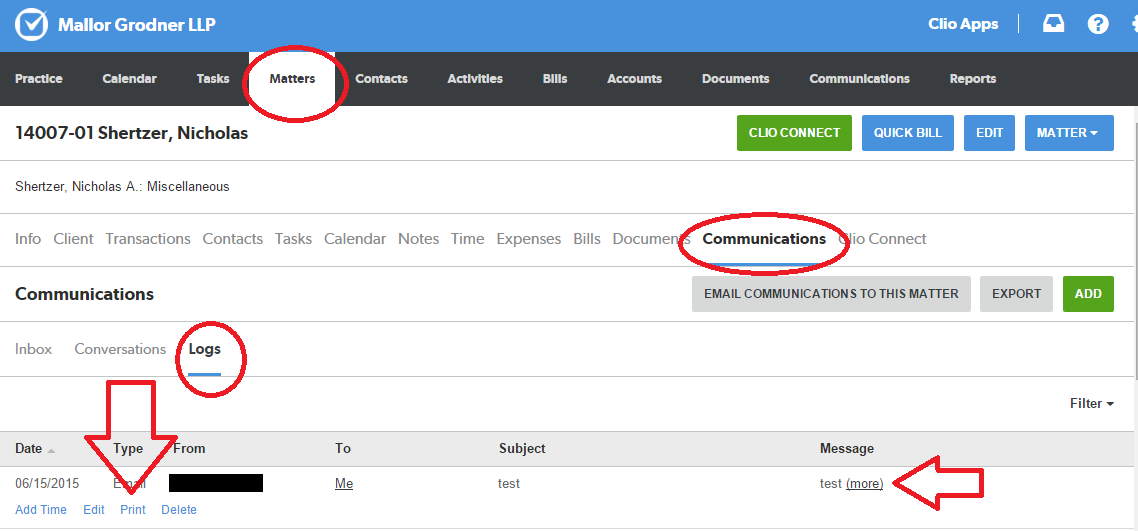Viewport: 1138px width, 531px height.
Task: Open the Bills item in top navigation
Action: click(555, 79)
